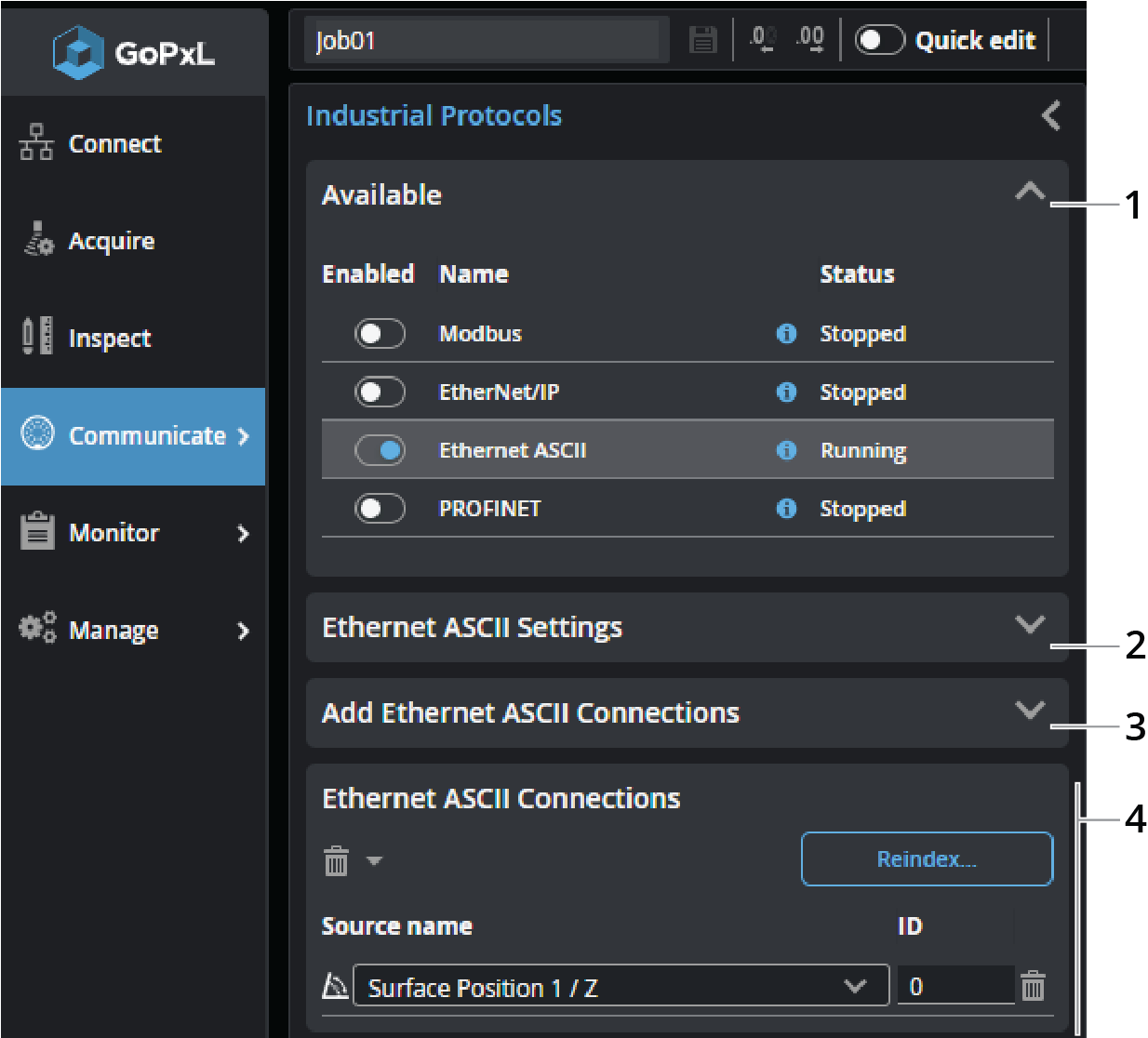Image resolution: width=1148 pixels, height=1038 pixels.
Task: Click the Modbus info icon
Action: click(x=786, y=334)
